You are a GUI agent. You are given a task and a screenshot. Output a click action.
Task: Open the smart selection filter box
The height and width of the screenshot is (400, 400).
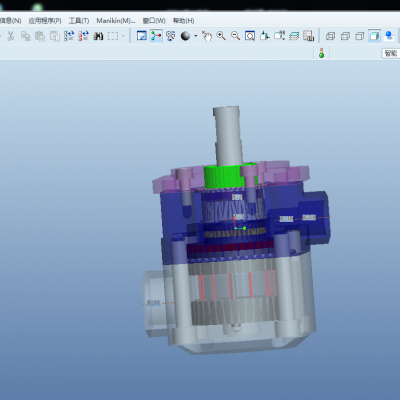click(x=391, y=53)
